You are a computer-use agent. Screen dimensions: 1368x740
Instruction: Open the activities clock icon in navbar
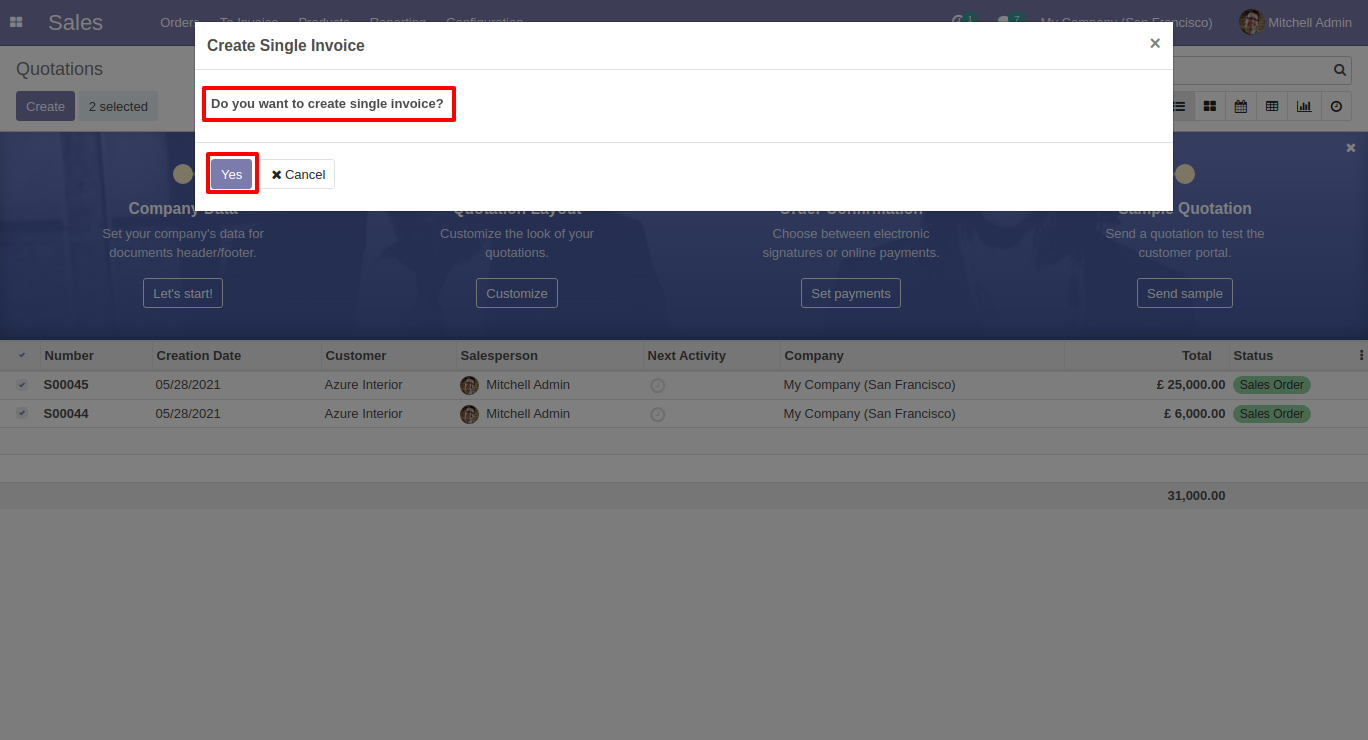(962, 22)
